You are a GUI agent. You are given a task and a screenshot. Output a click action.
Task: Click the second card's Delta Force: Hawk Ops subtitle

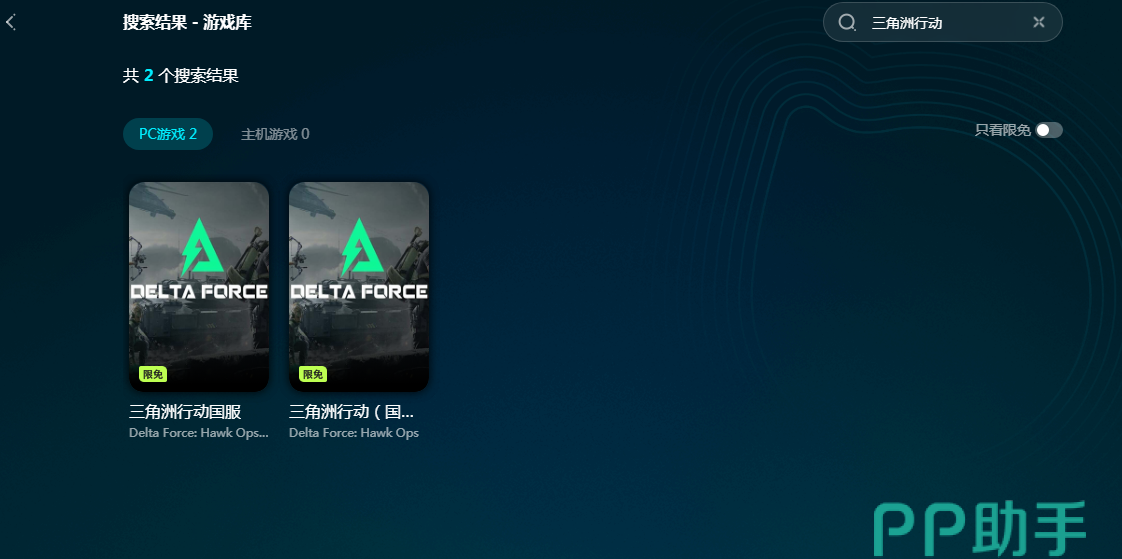(x=353, y=433)
